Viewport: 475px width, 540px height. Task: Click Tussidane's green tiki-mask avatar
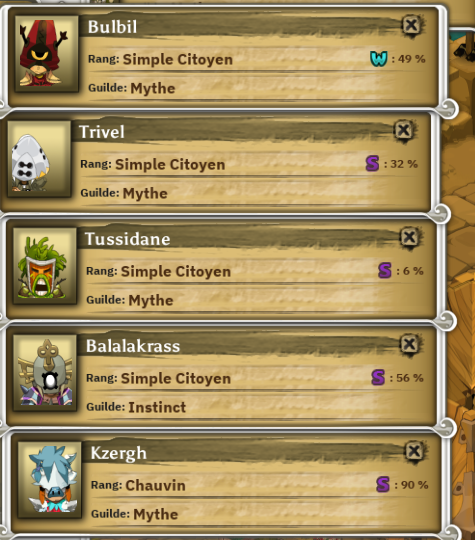pos(44,266)
